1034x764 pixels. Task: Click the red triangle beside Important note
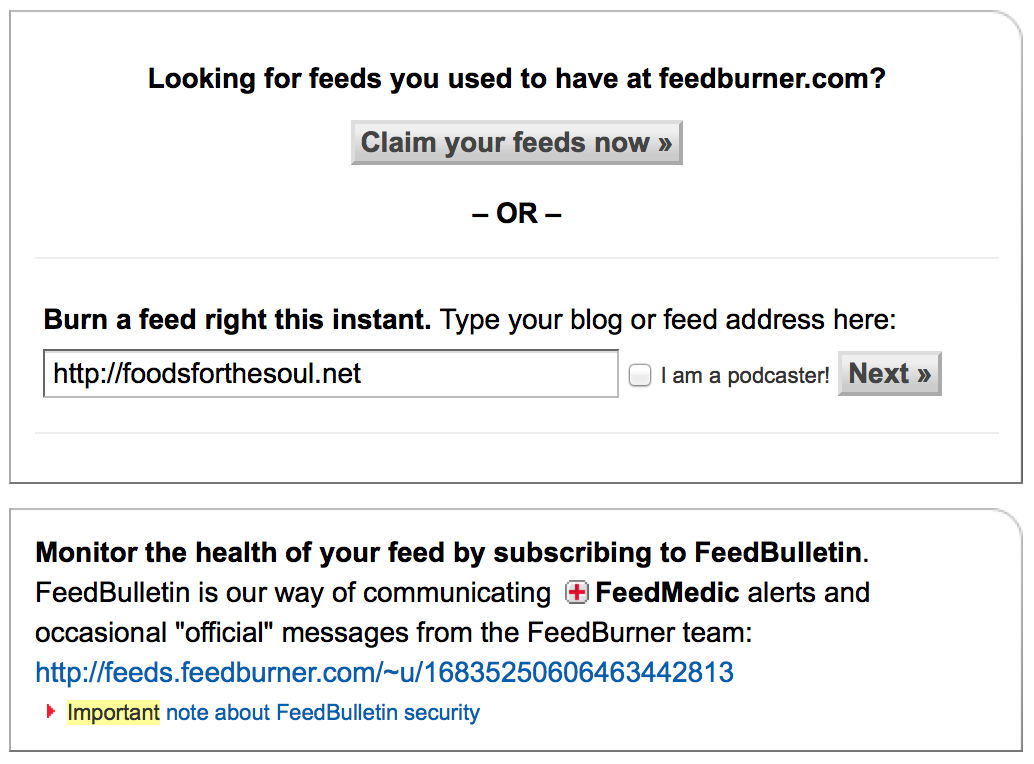[51, 712]
